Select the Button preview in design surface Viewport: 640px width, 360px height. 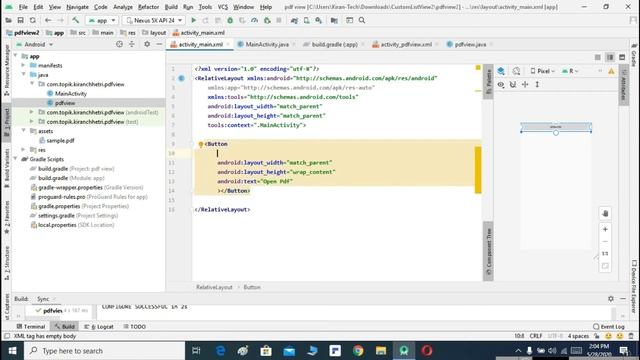point(556,127)
